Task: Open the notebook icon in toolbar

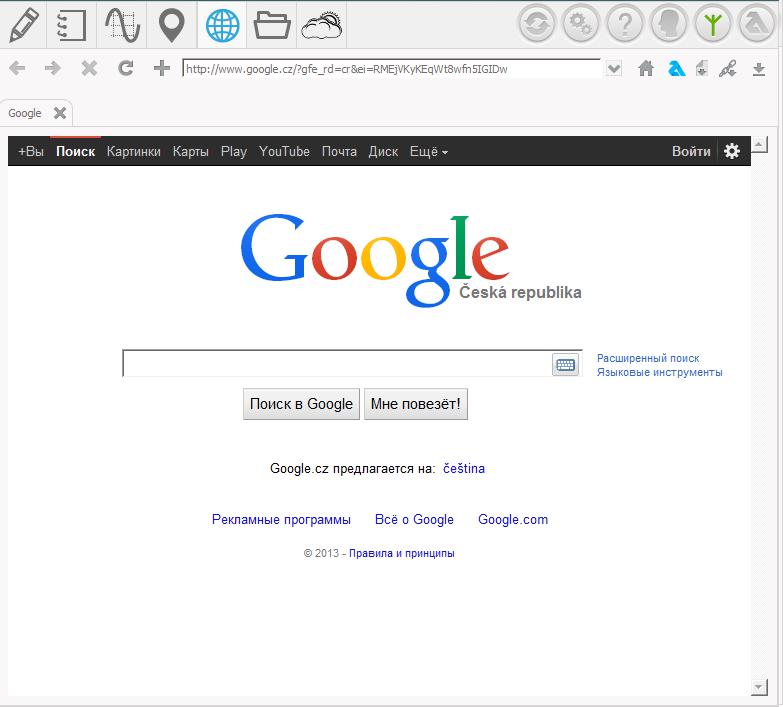Action: (72, 24)
